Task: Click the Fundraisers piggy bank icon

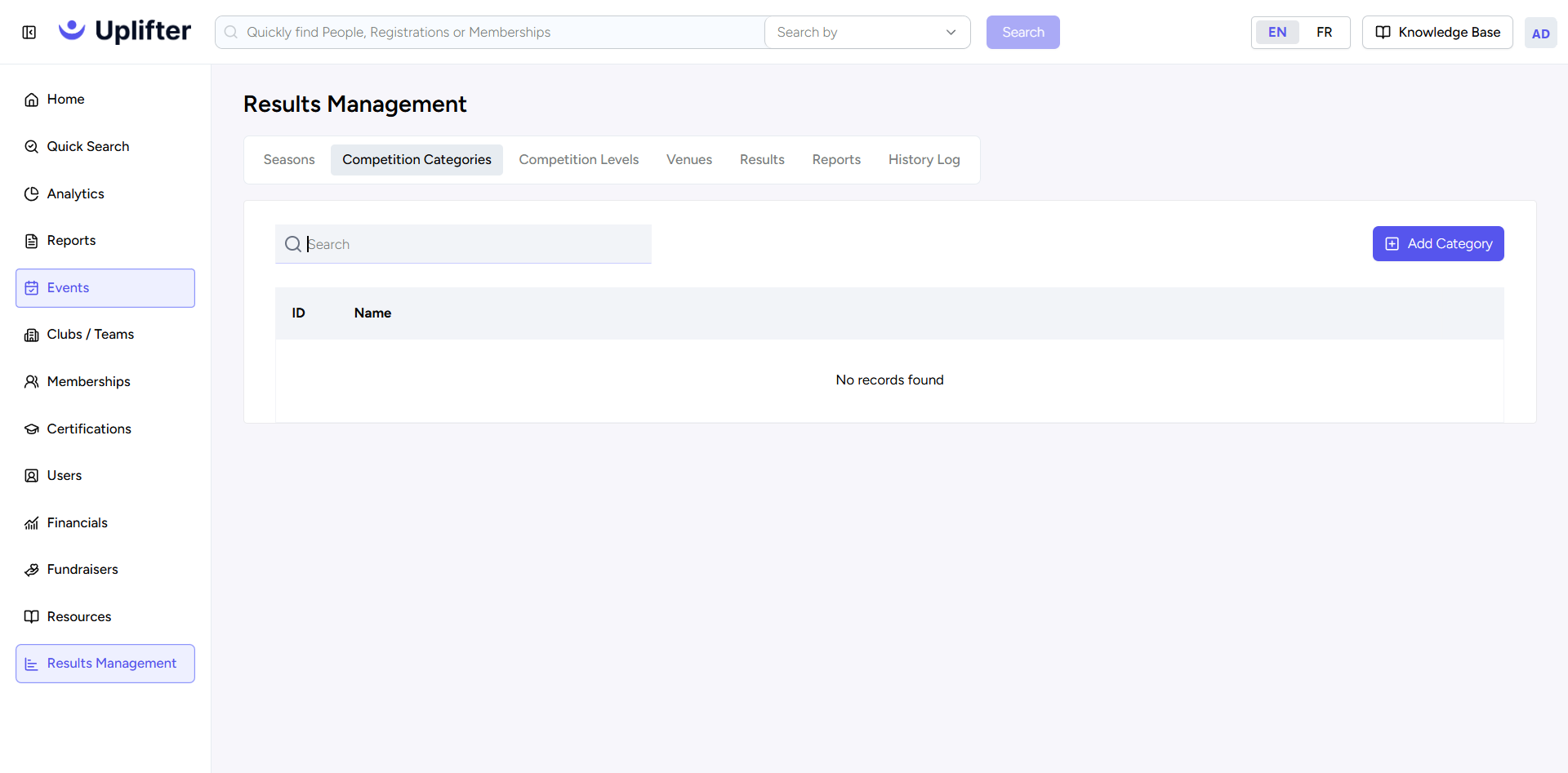Action: (32, 570)
